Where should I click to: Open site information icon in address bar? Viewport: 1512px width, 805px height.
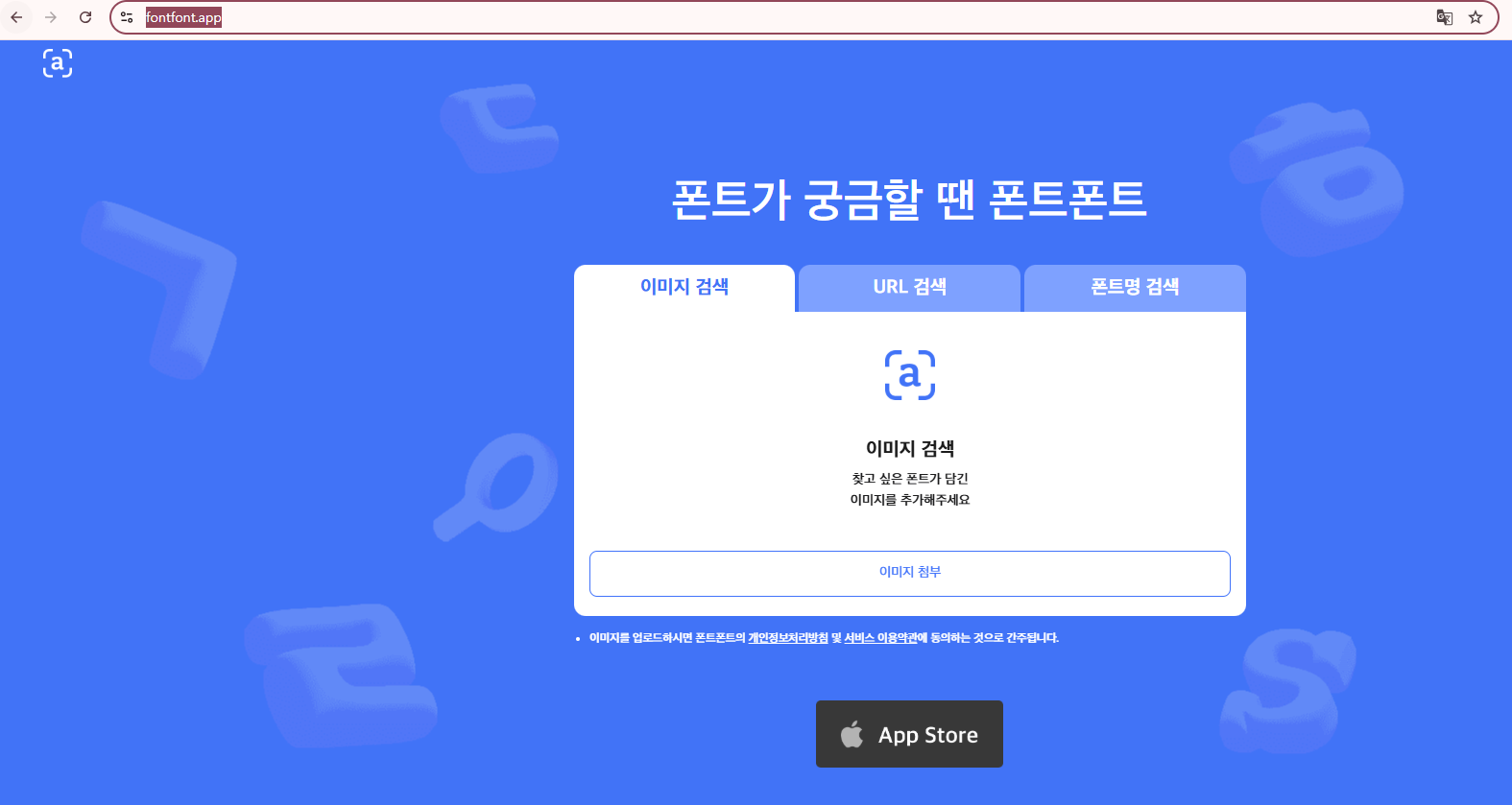(x=127, y=17)
